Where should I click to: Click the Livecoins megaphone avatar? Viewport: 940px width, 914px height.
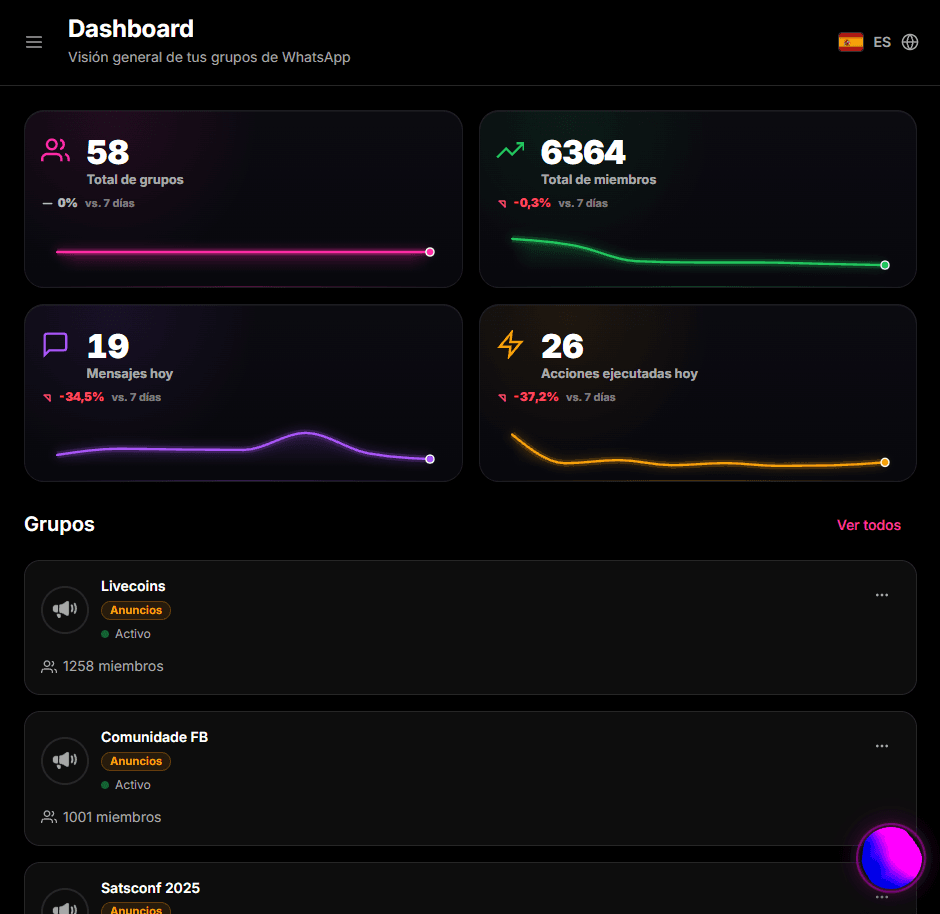point(65,610)
